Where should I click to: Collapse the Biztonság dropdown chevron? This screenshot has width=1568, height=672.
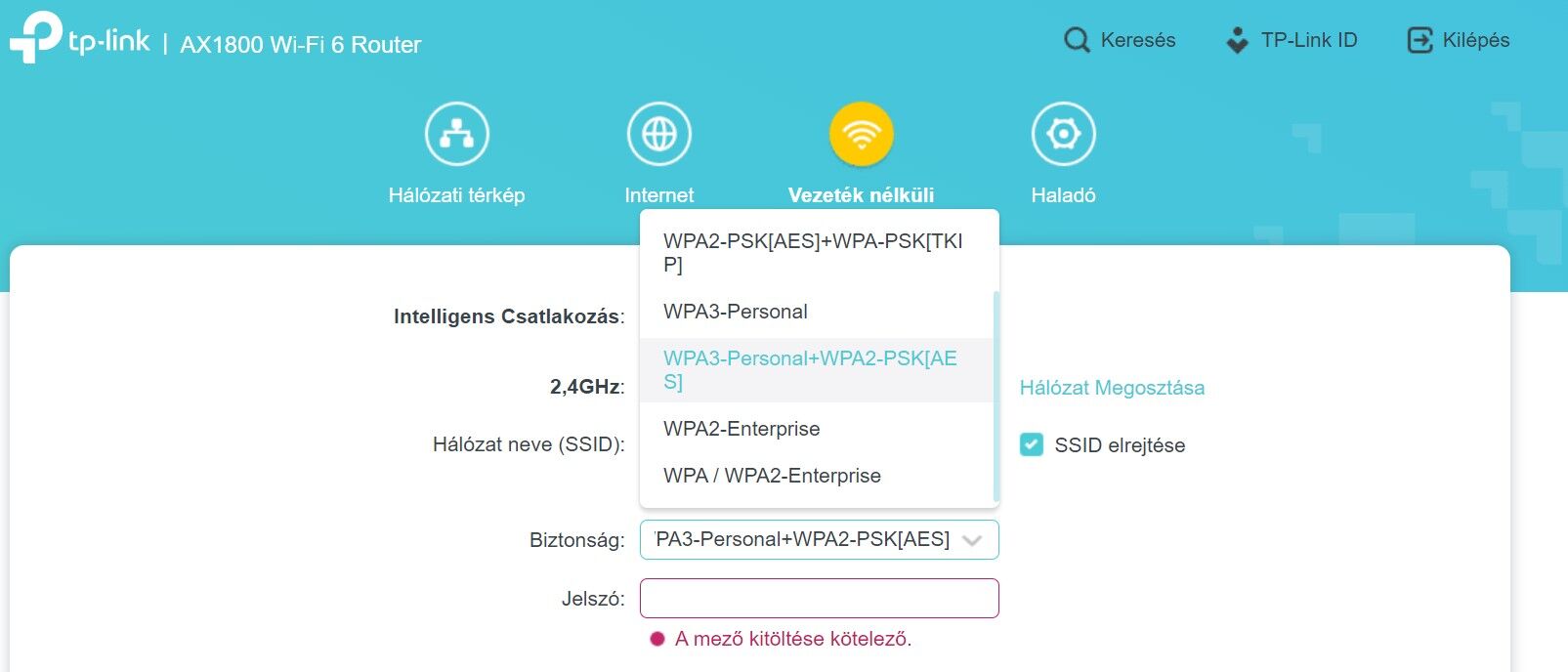[x=971, y=540]
